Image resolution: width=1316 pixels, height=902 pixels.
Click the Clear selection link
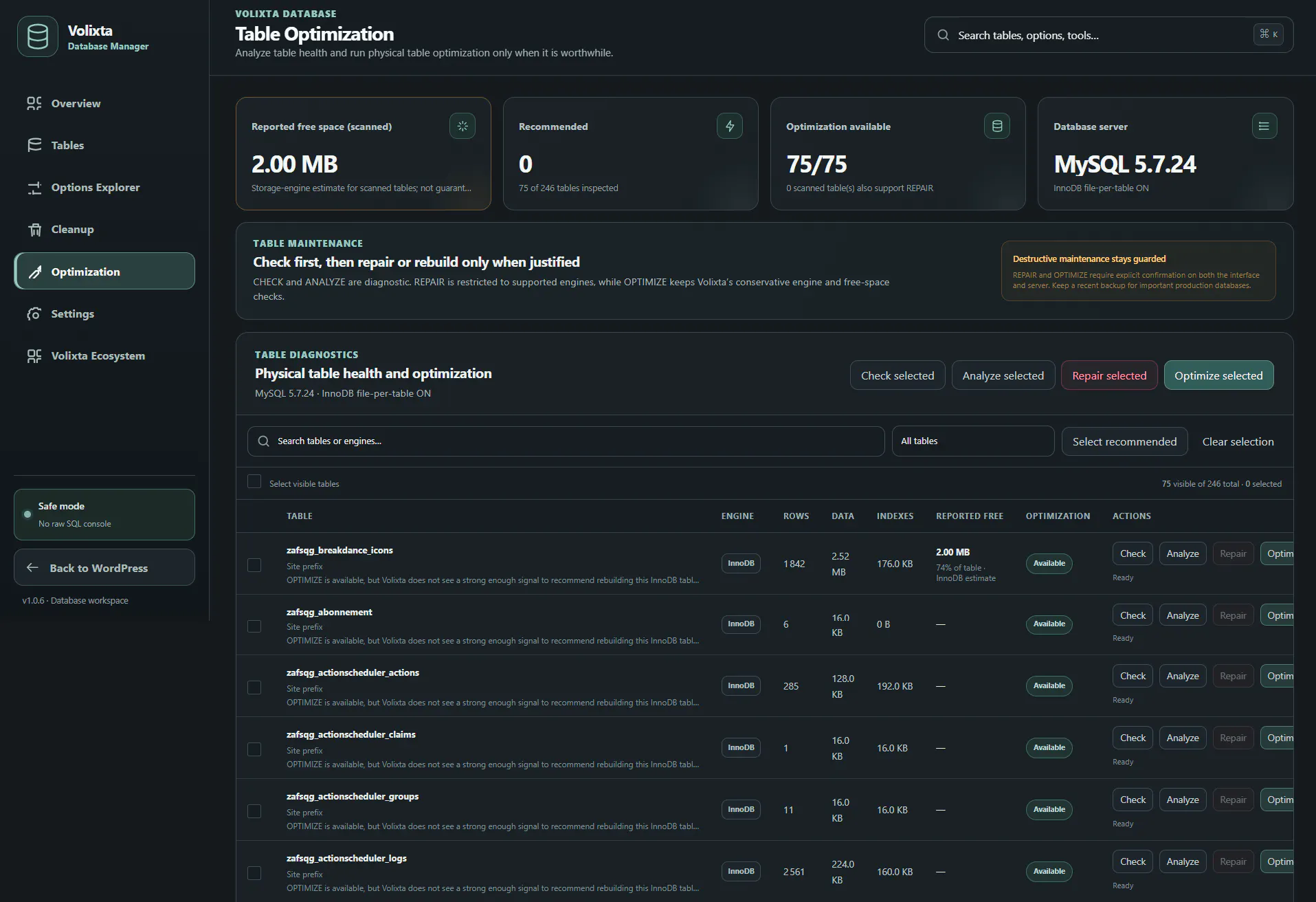click(x=1238, y=441)
